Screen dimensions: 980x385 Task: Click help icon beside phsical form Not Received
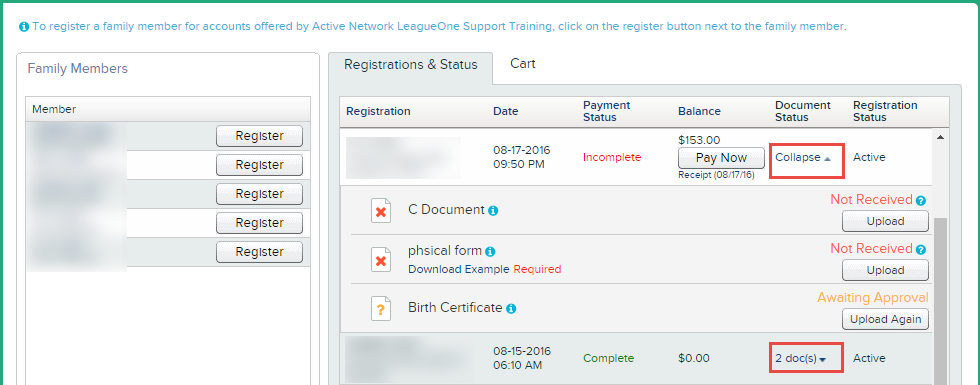(921, 249)
